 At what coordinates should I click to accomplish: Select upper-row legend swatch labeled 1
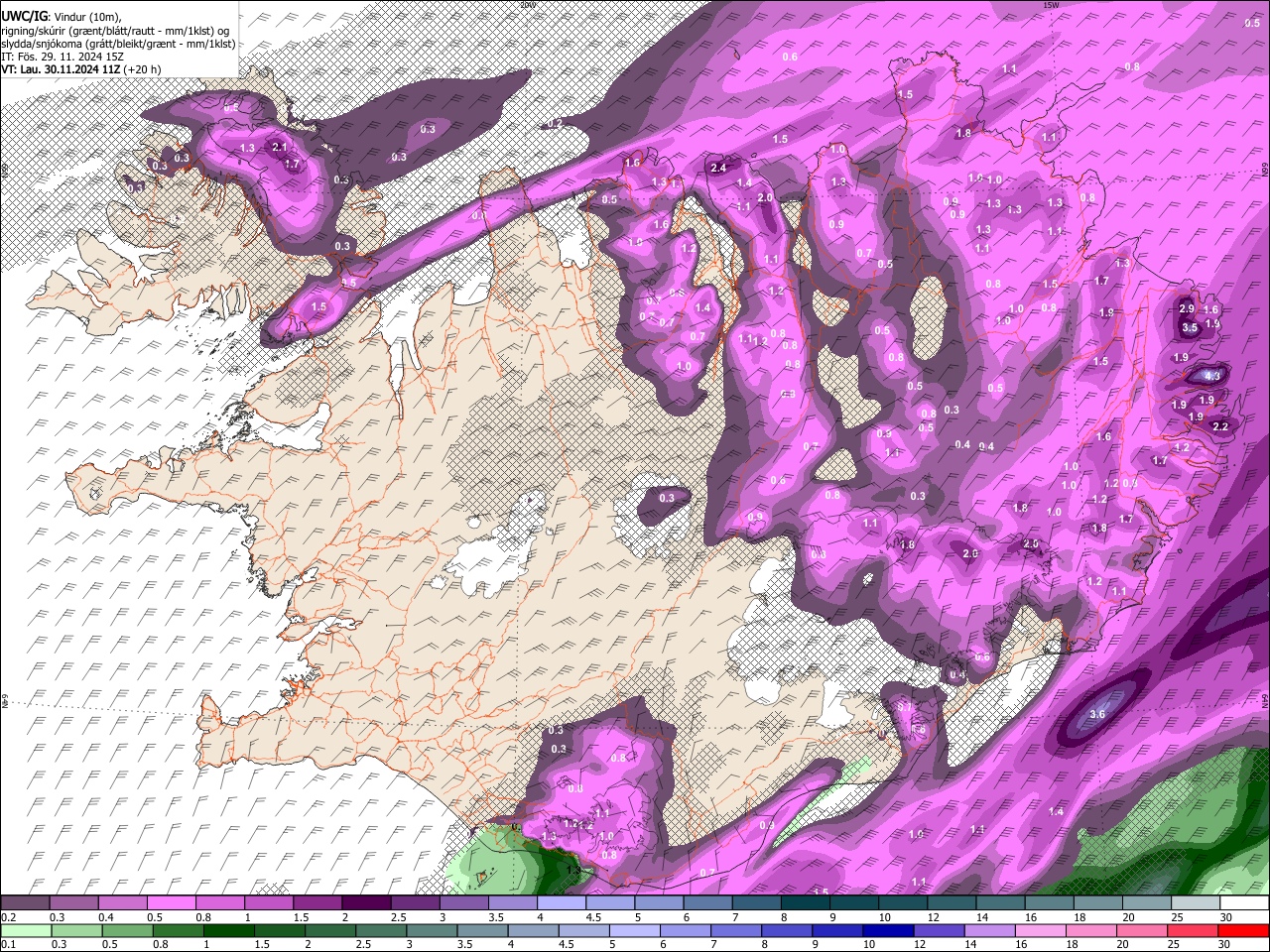[x=269, y=903]
